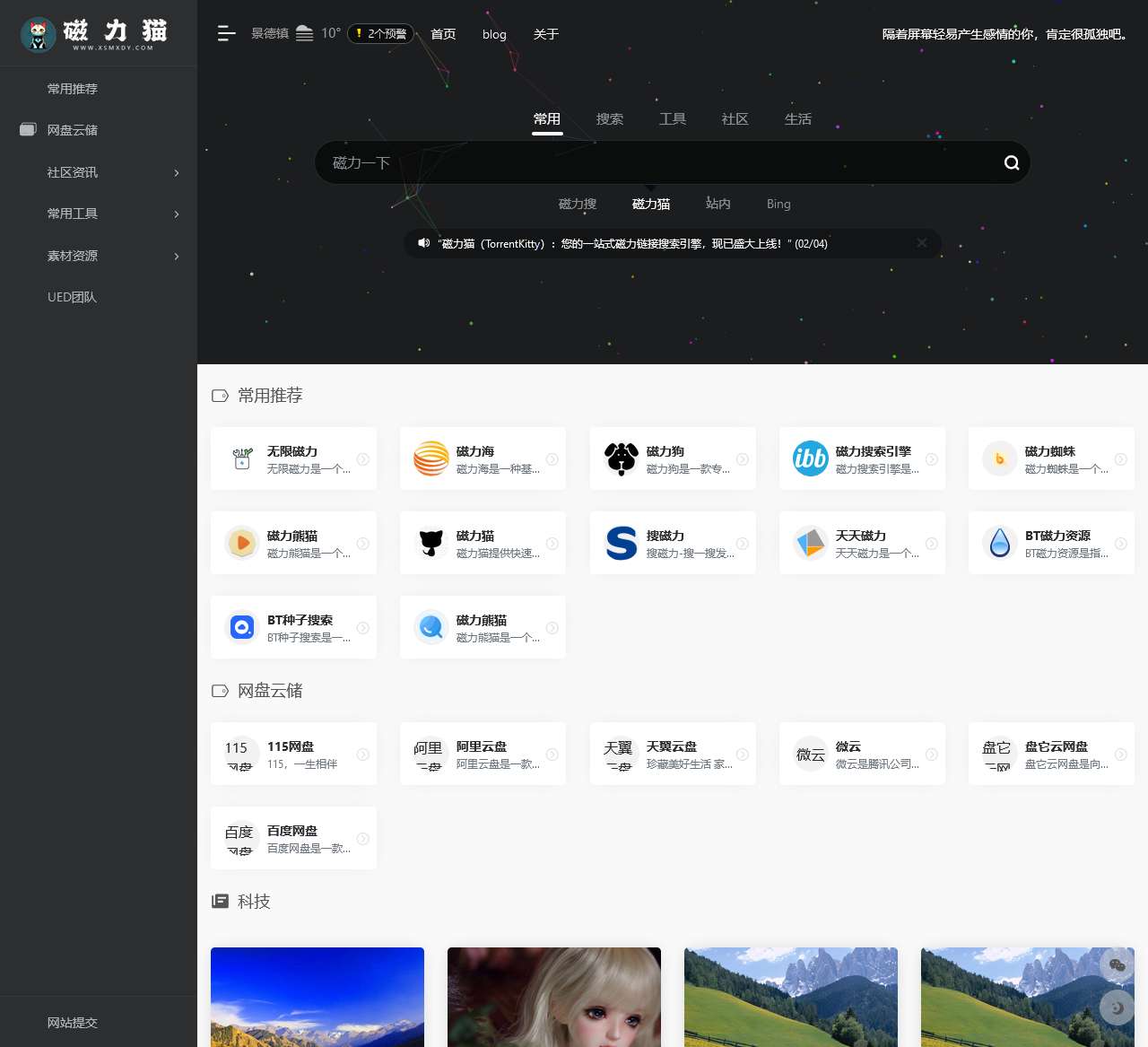Viewport: 1148px width, 1047px height.
Task: Click the 磁力海 orange globe icon
Action: coord(431,458)
